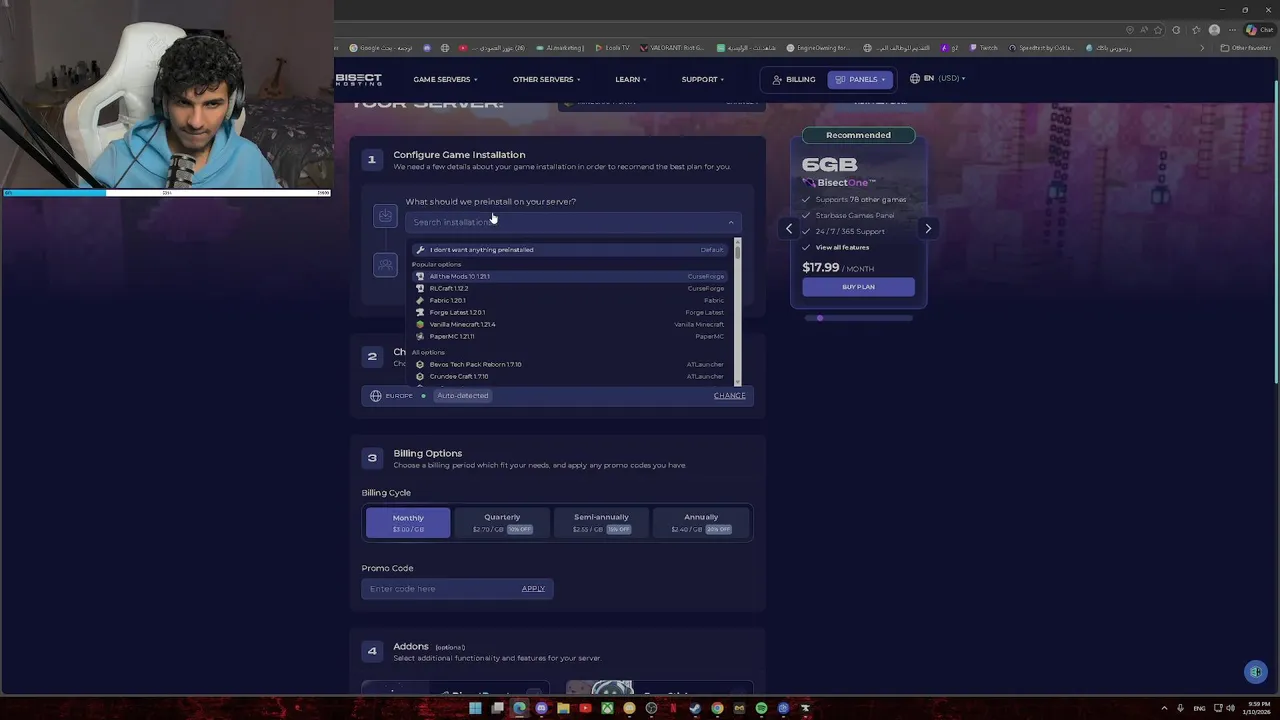Viewport: 1280px width, 720px height.
Task: Expand the Learn menu
Action: 631,79
